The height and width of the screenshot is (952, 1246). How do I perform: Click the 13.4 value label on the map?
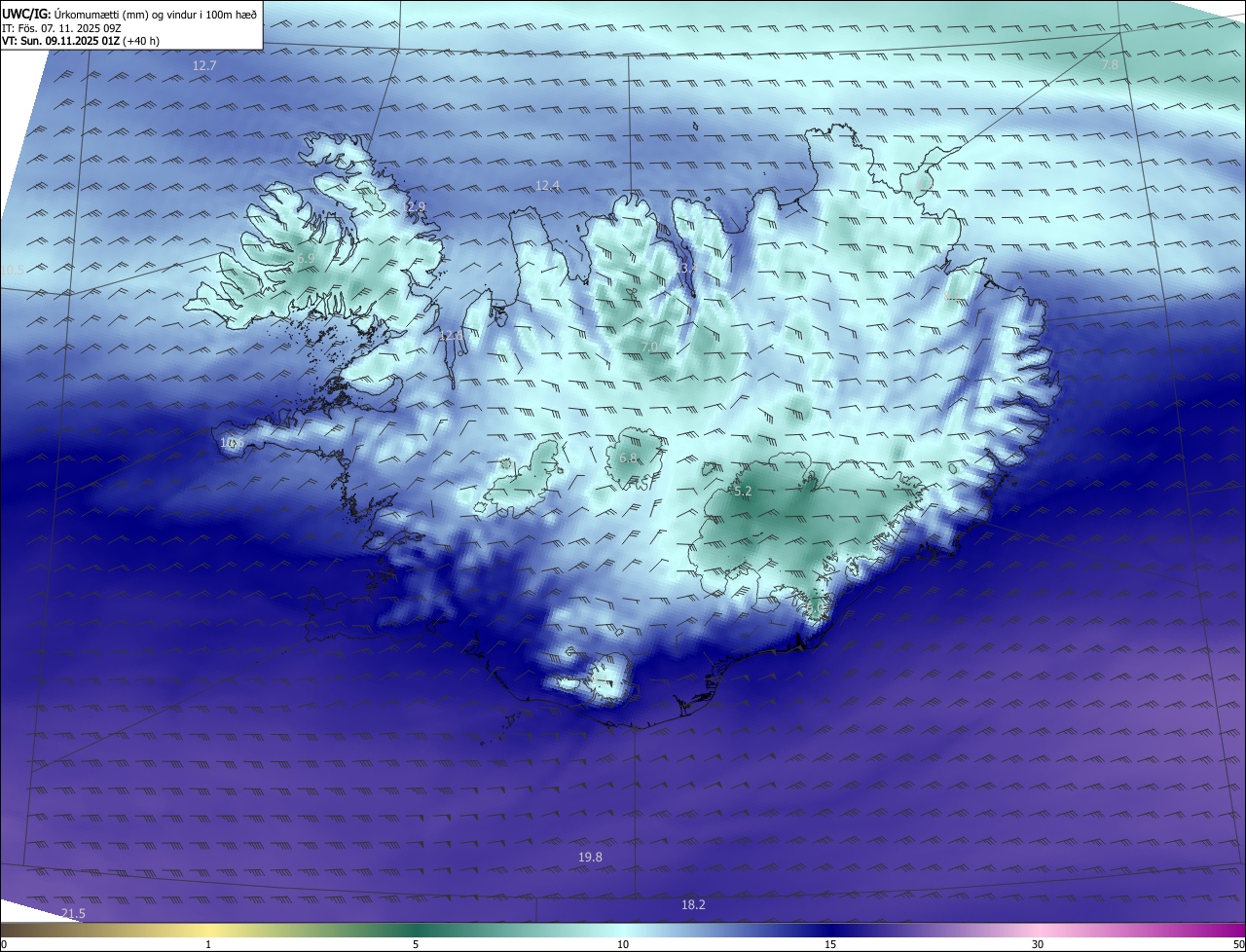coord(686,268)
